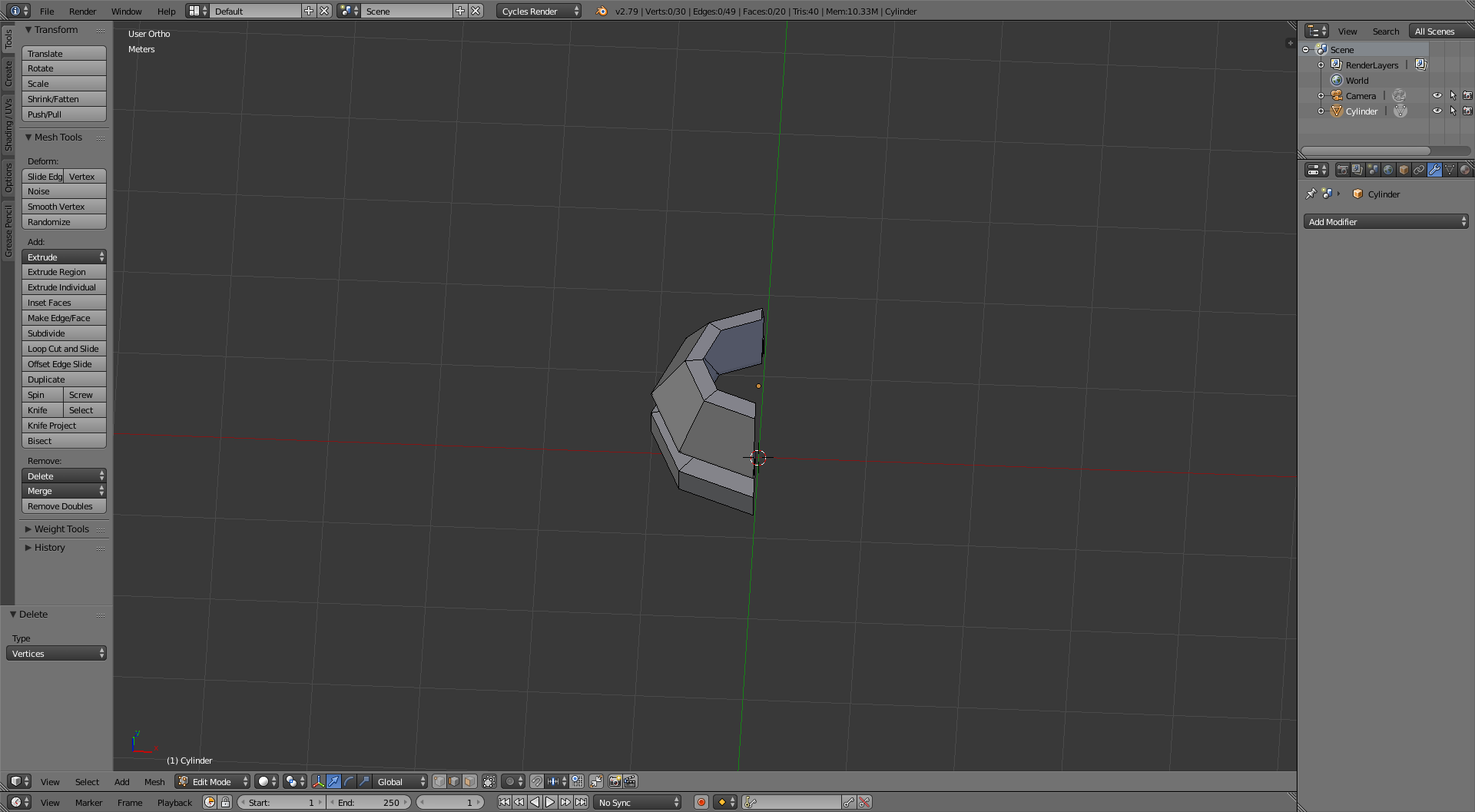1475x812 pixels.
Task: Open the Render properties tab camera icon
Action: pyautogui.click(x=1342, y=170)
